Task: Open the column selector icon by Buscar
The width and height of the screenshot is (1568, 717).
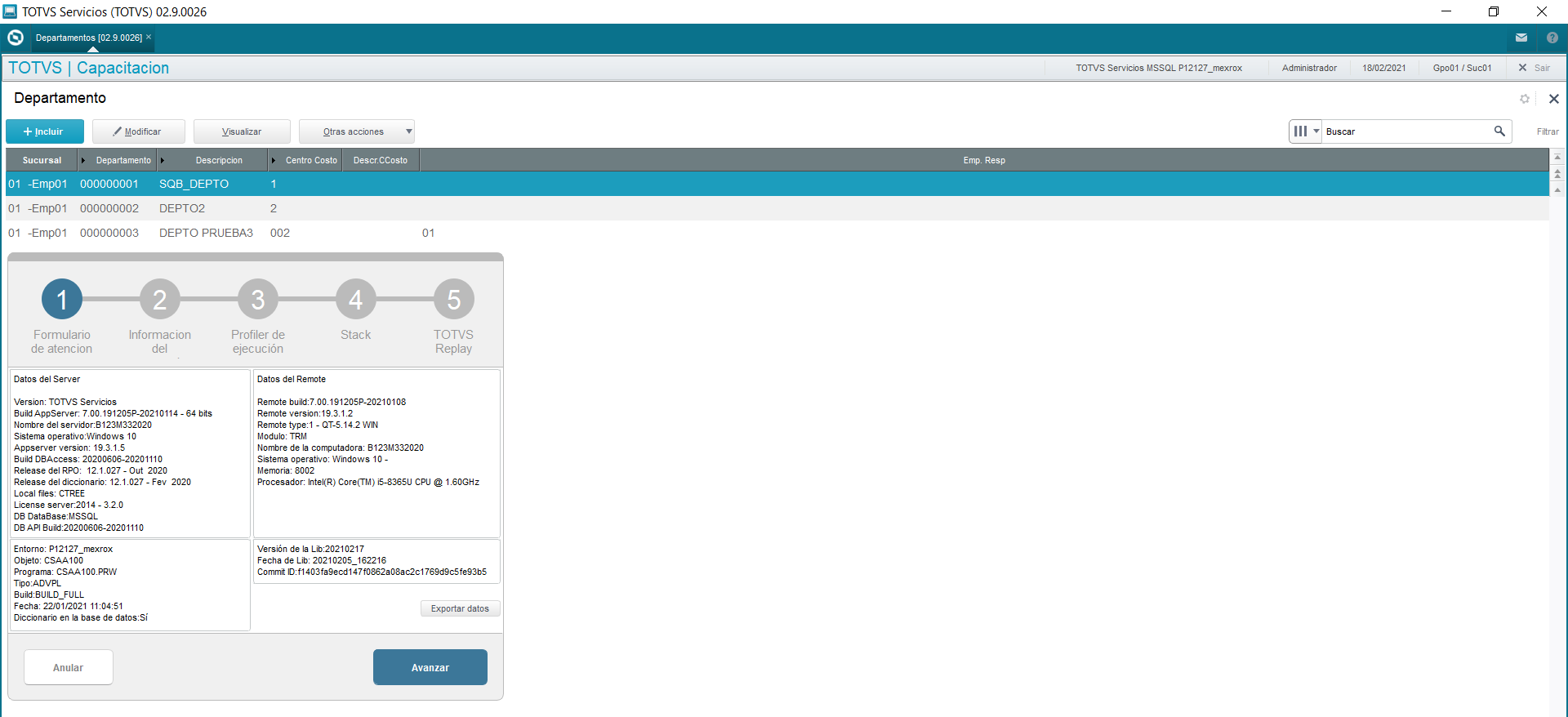Action: [1305, 131]
